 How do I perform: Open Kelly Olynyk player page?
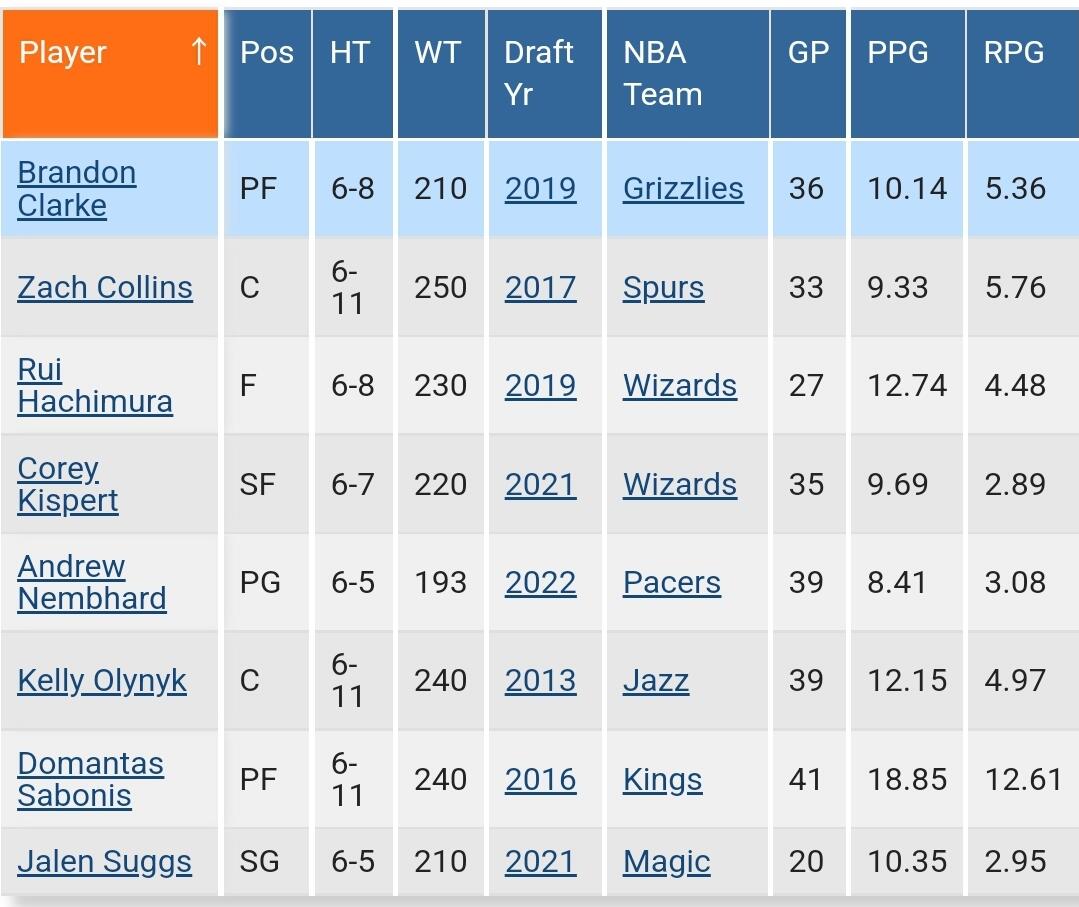102,681
